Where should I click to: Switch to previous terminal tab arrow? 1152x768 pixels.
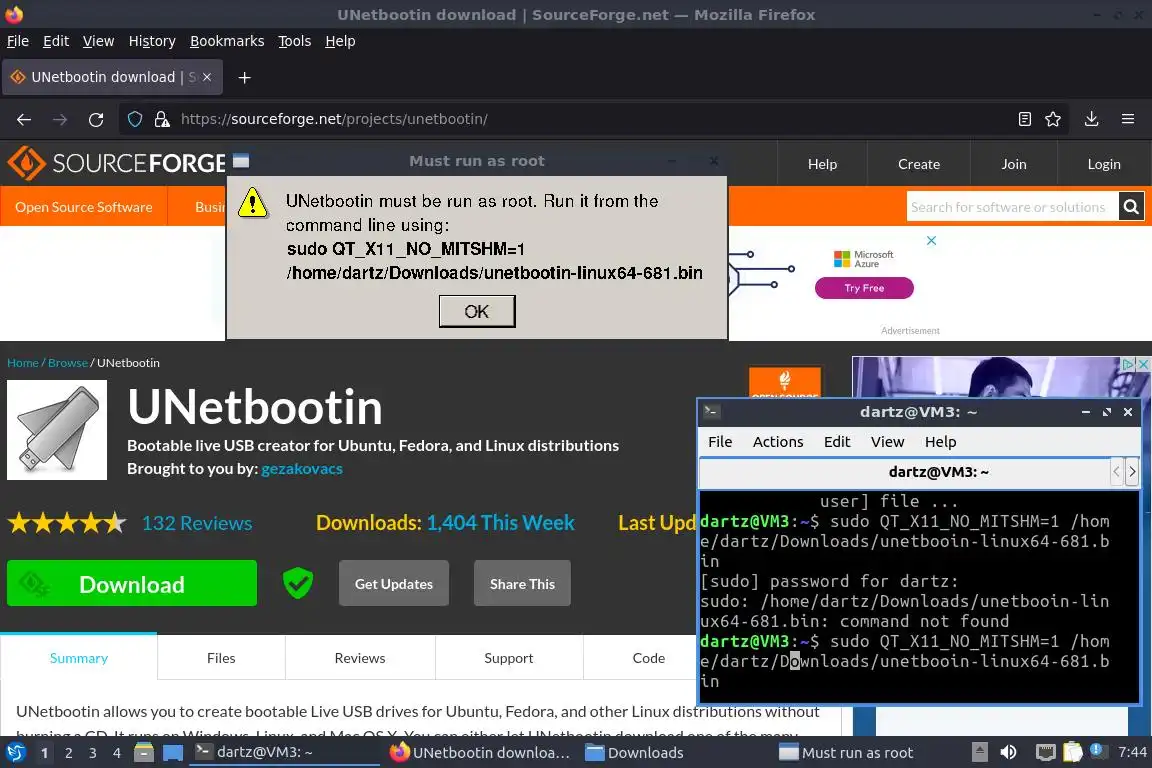1117,472
